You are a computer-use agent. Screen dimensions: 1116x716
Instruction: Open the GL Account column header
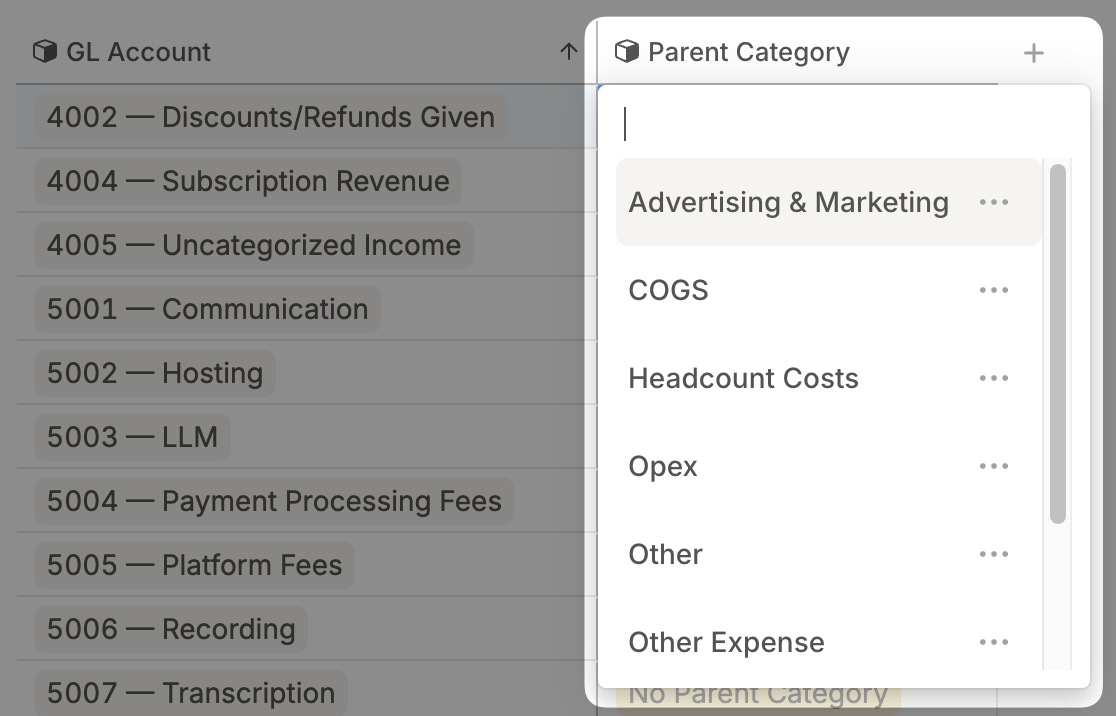click(x=138, y=52)
